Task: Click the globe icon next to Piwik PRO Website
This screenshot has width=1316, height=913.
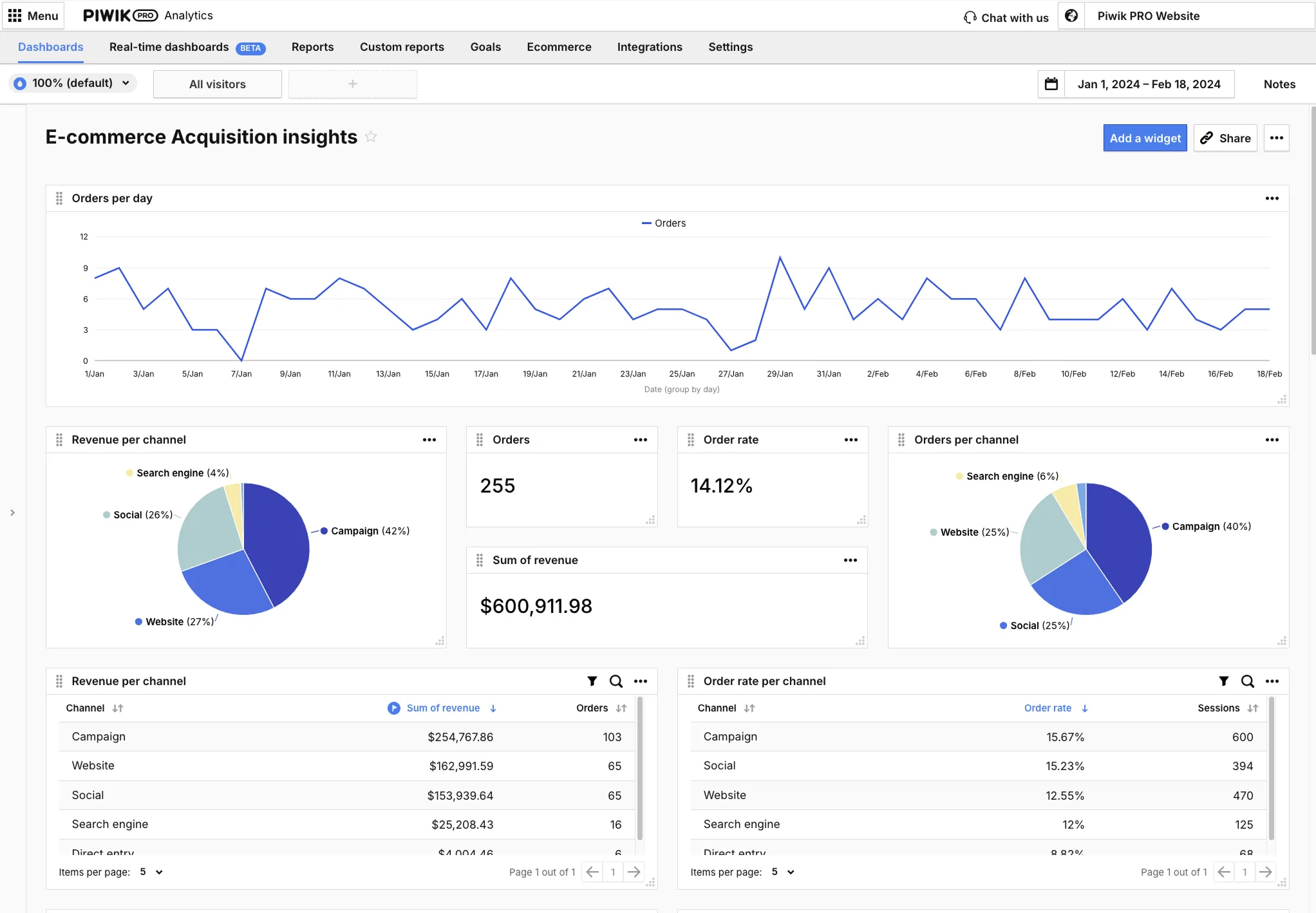Action: coord(1071,16)
